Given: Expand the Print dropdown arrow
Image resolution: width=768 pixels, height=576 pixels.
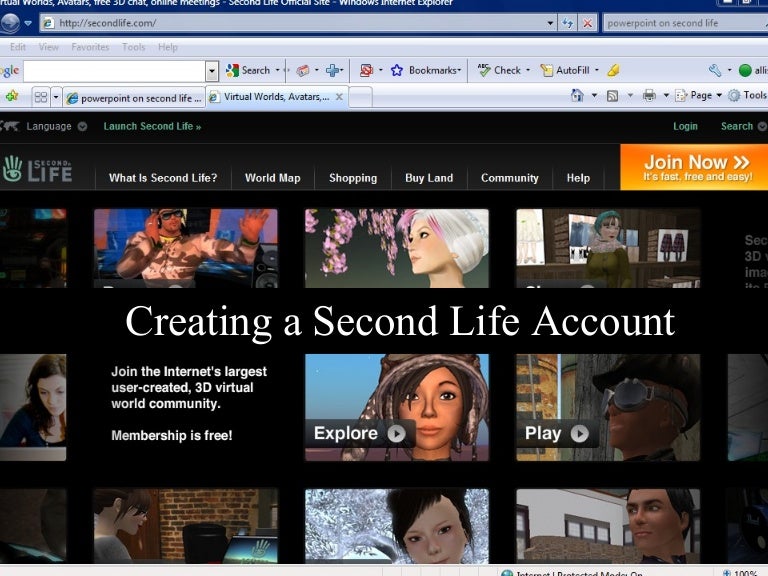Looking at the screenshot, I should 666,96.
